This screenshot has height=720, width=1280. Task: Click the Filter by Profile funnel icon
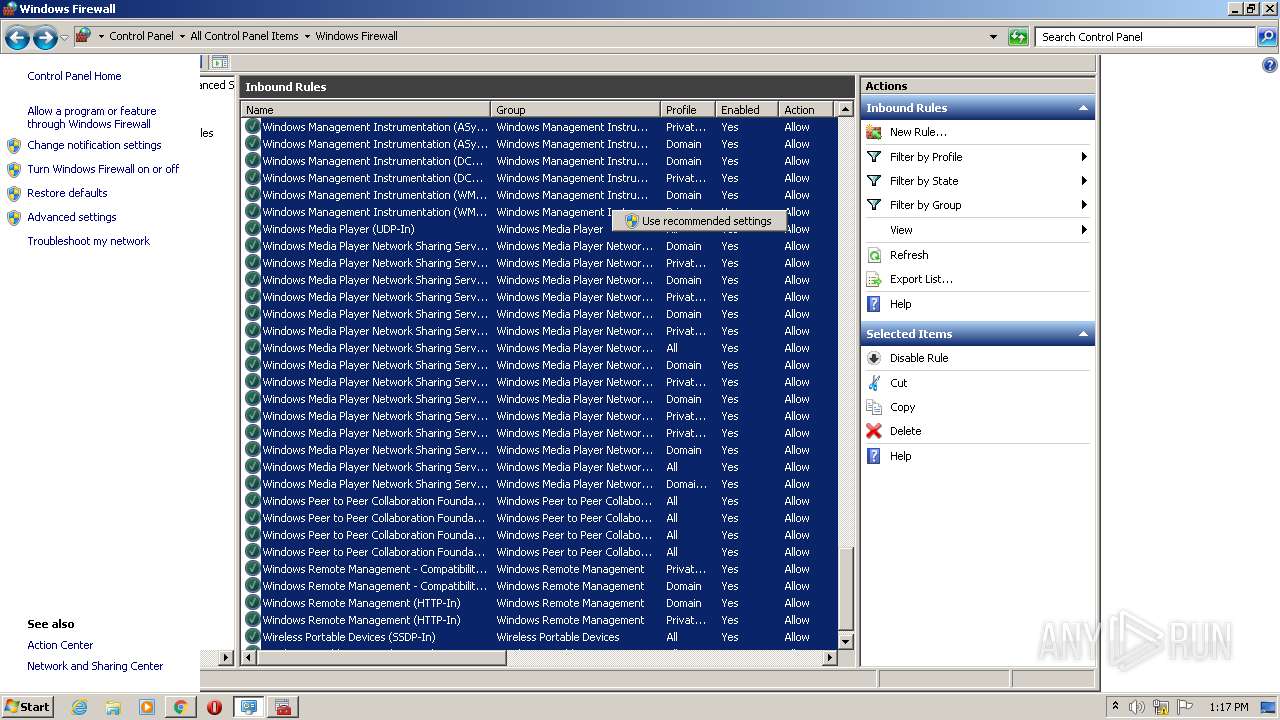tap(874, 157)
